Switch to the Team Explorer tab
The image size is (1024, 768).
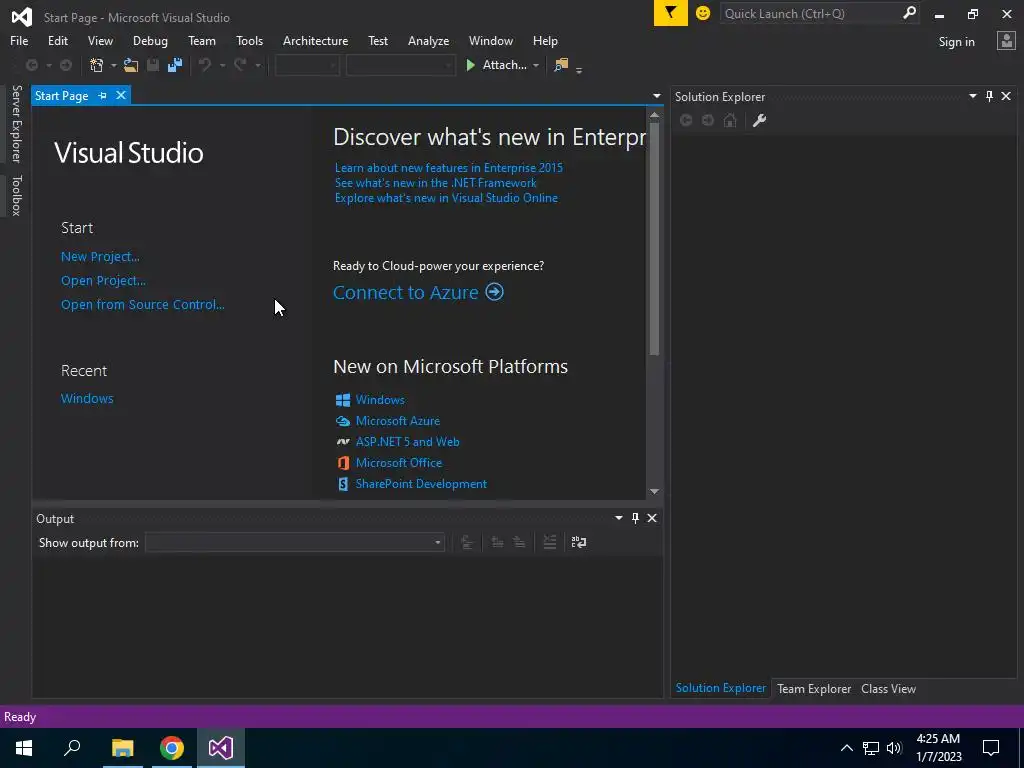pyautogui.click(x=814, y=688)
